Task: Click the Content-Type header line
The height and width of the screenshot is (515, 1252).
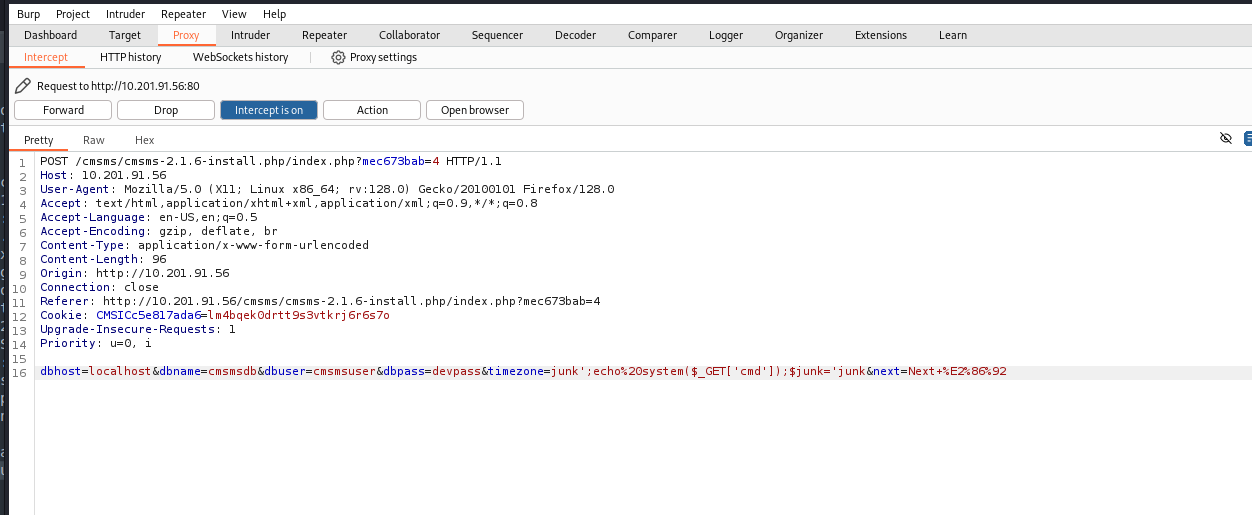Action: 204,245
